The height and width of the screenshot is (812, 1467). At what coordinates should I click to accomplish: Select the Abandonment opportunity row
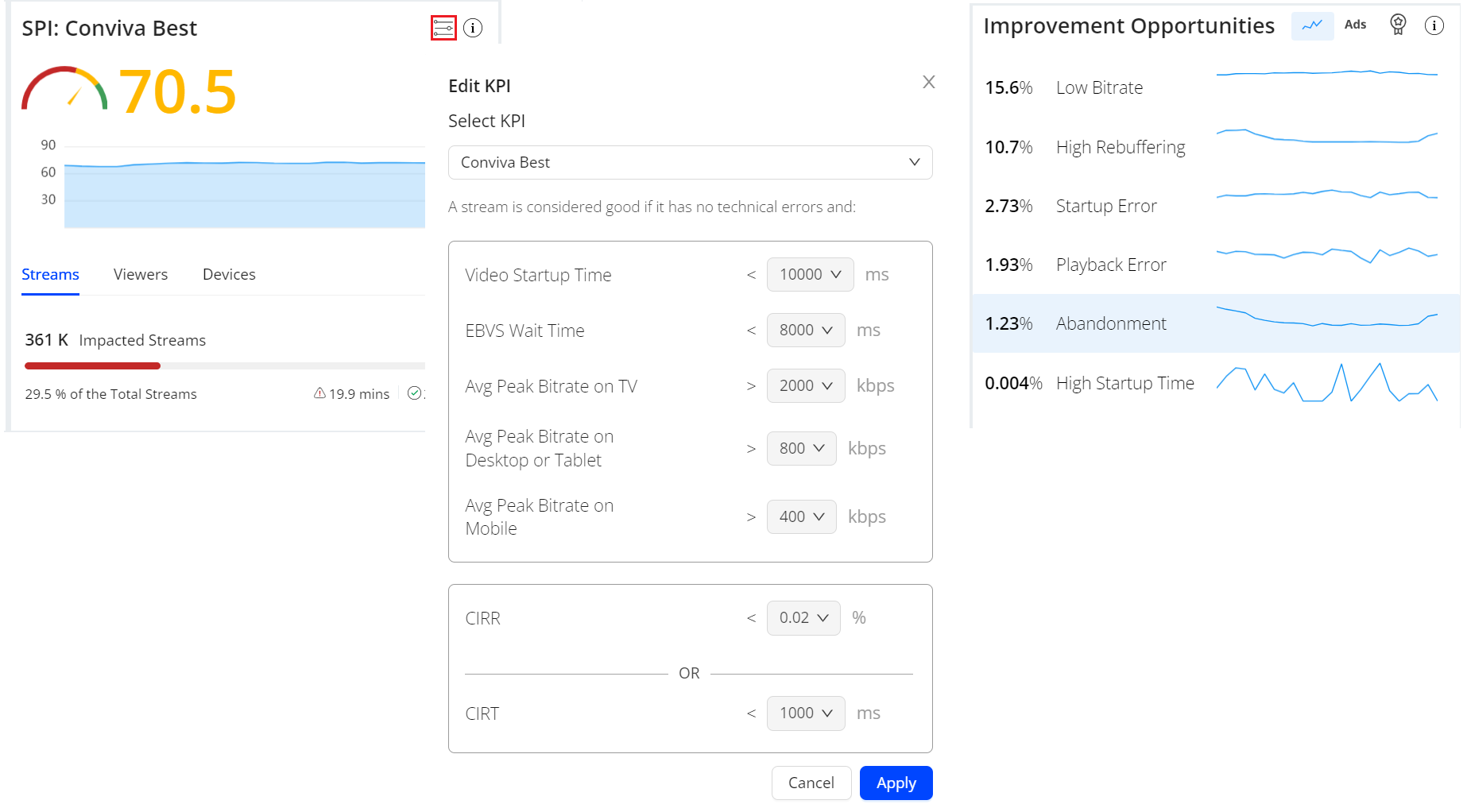pos(1214,323)
